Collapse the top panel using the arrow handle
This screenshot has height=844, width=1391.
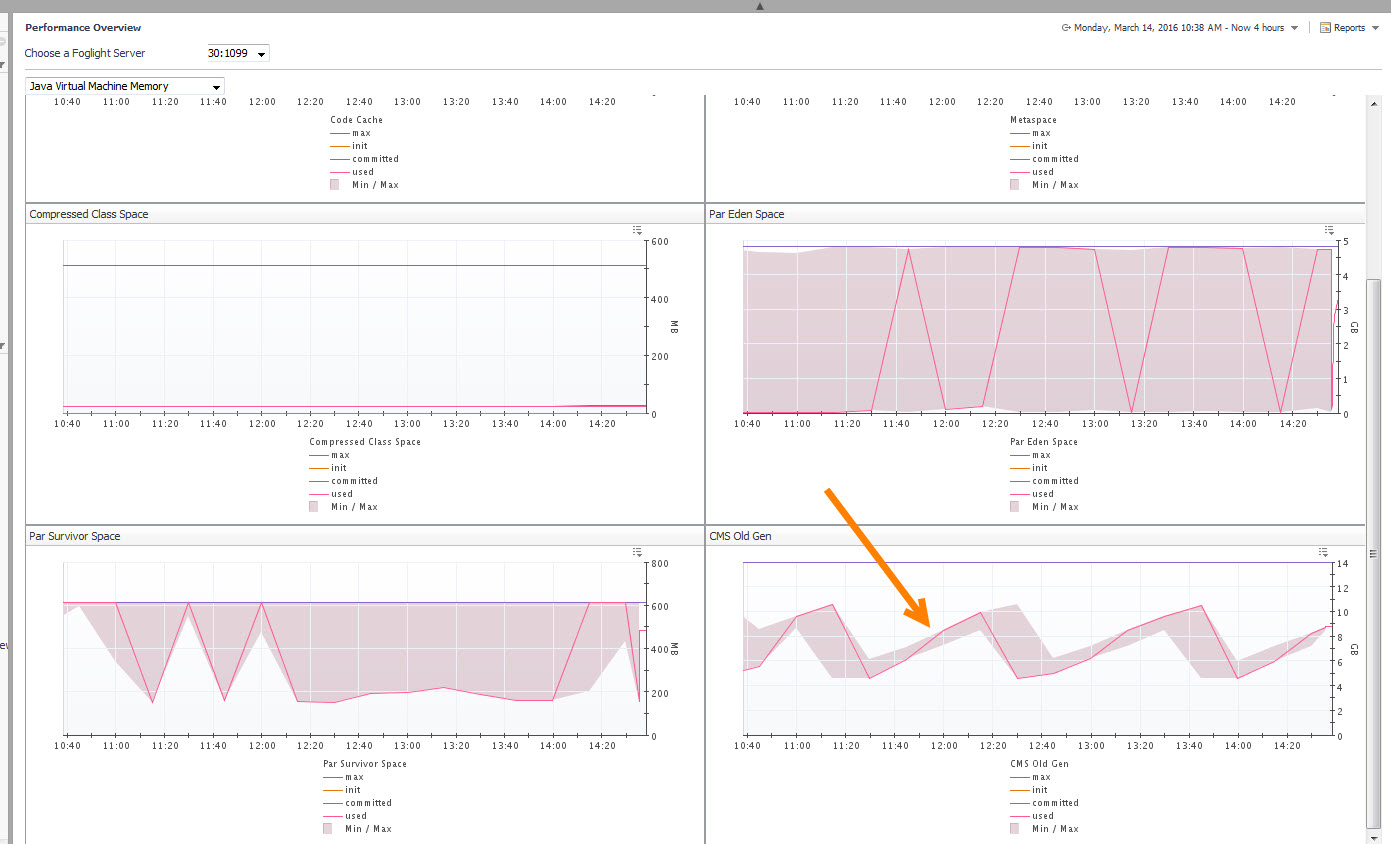pos(760,6)
